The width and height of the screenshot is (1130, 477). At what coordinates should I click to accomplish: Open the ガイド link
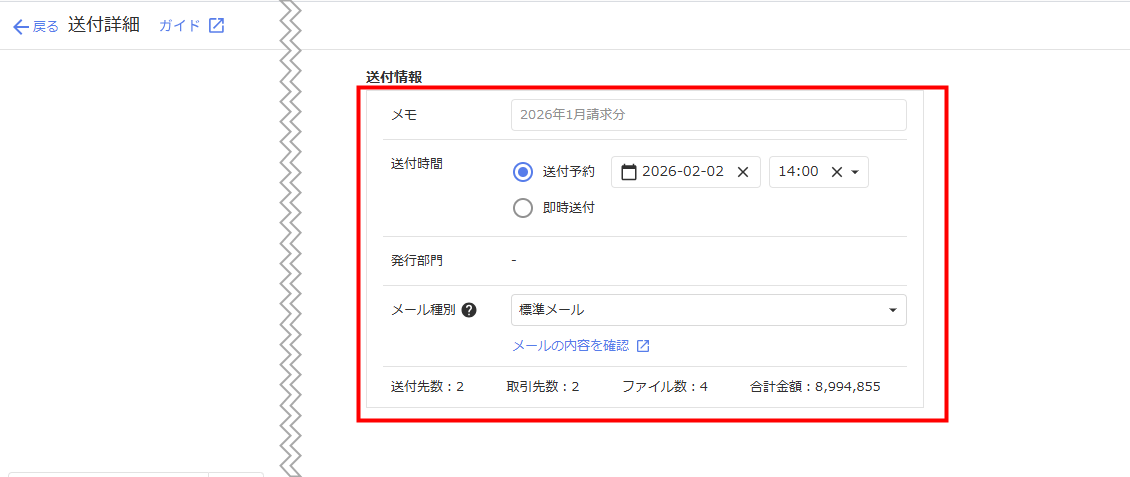click(x=180, y=26)
